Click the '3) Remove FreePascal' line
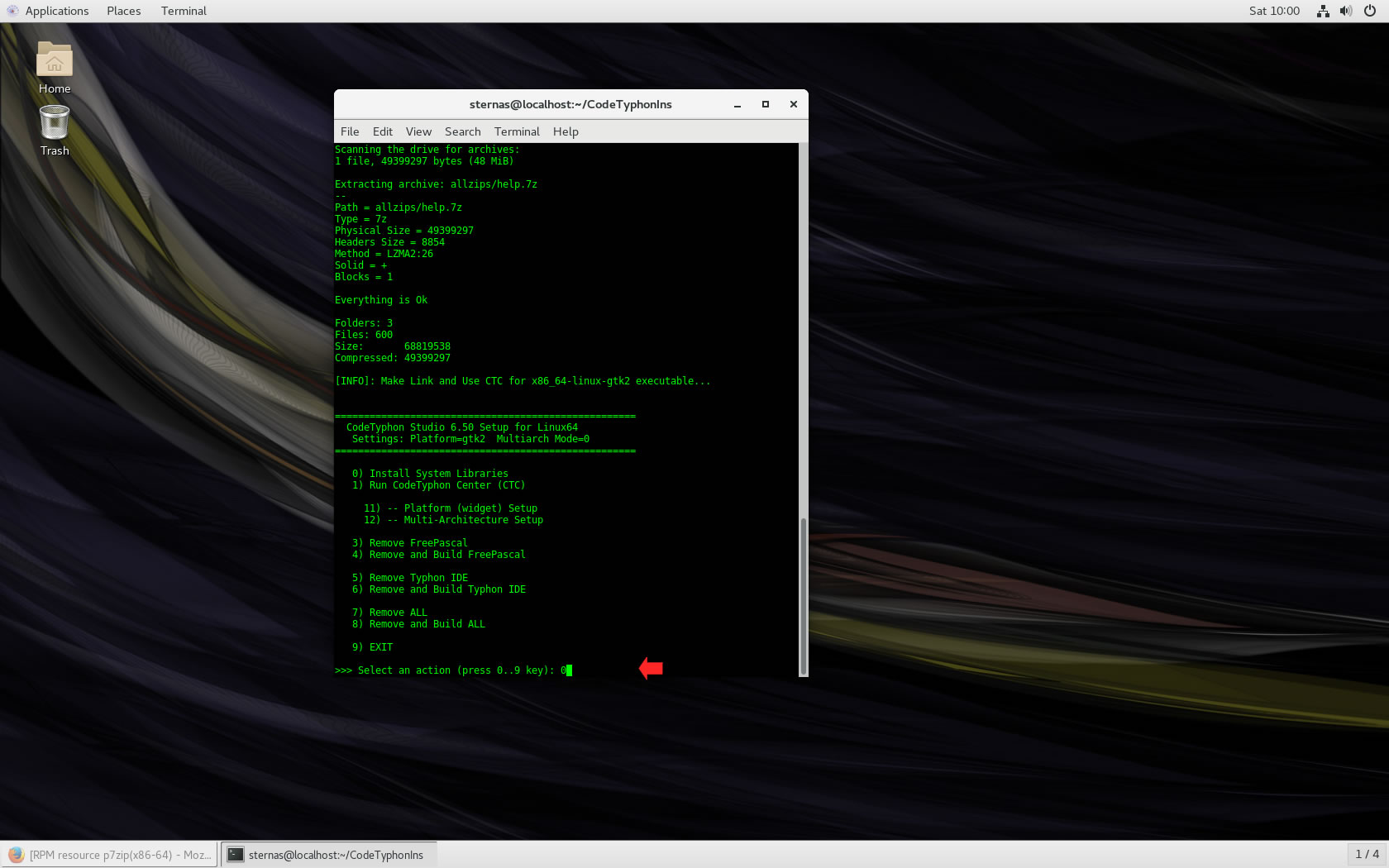The width and height of the screenshot is (1389, 868). point(409,543)
